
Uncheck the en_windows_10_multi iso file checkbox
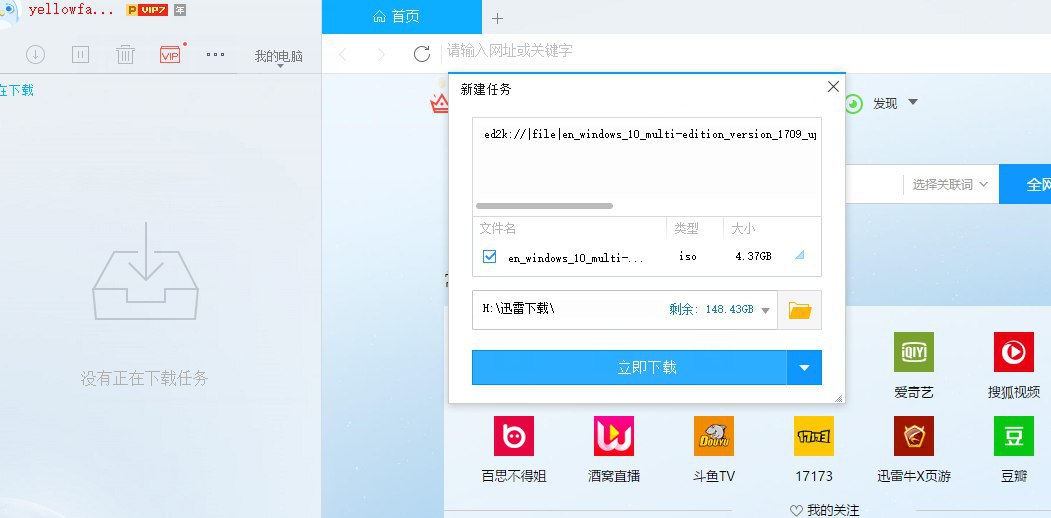(x=489, y=257)
